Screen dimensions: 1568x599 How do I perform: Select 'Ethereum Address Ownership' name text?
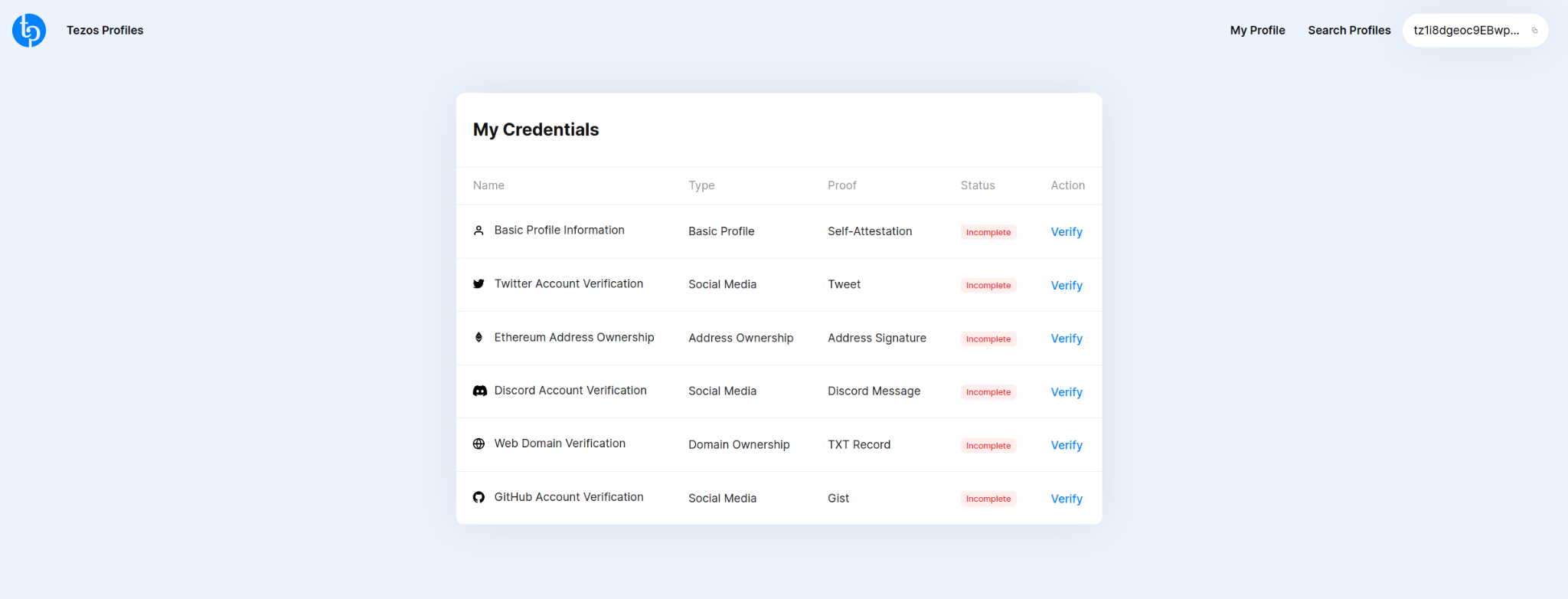point(574,338)
